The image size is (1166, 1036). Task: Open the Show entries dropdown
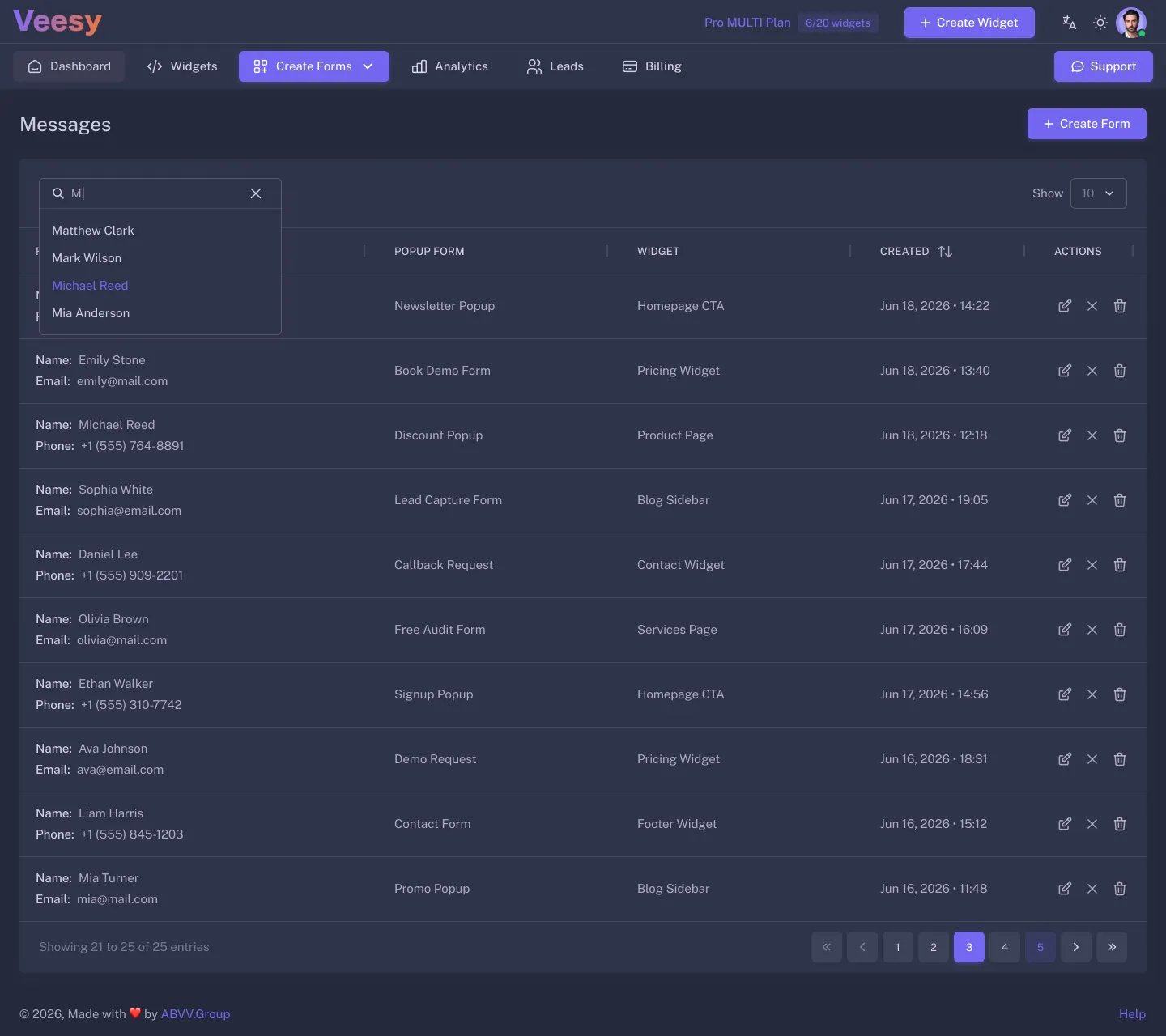[x=1098, y=193]
